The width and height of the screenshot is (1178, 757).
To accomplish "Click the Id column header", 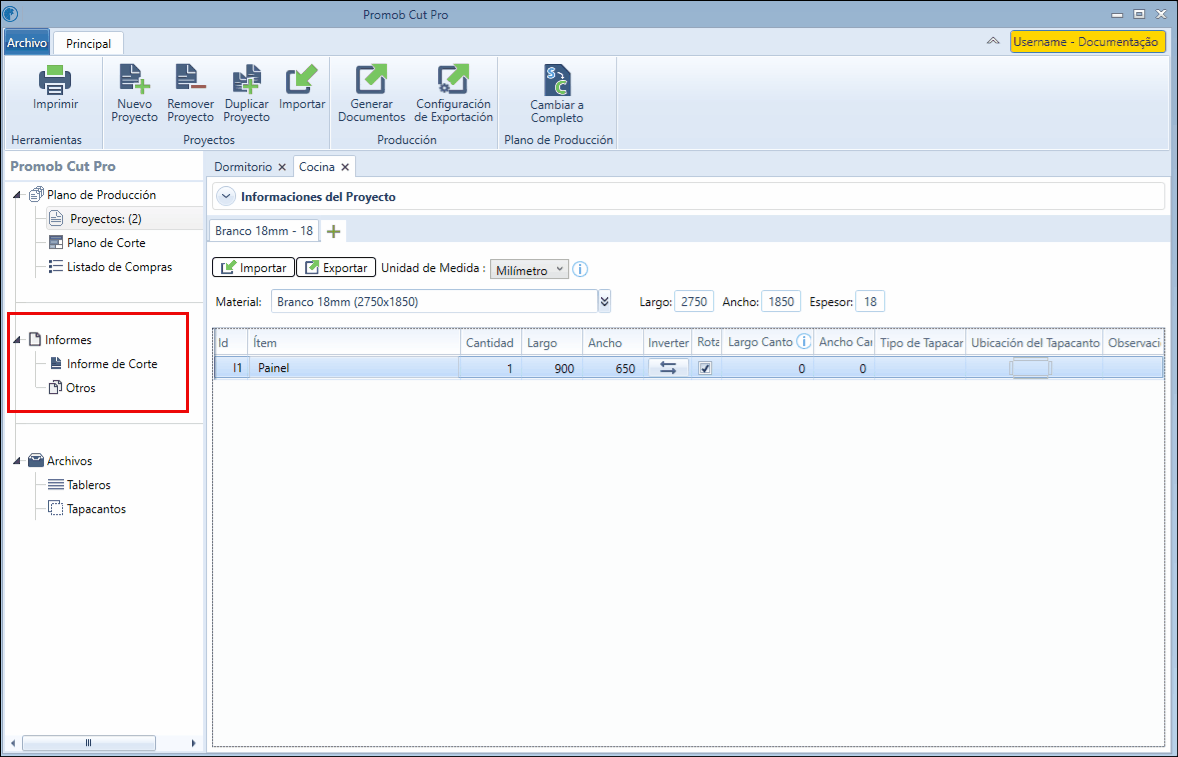I will point(231,342).
